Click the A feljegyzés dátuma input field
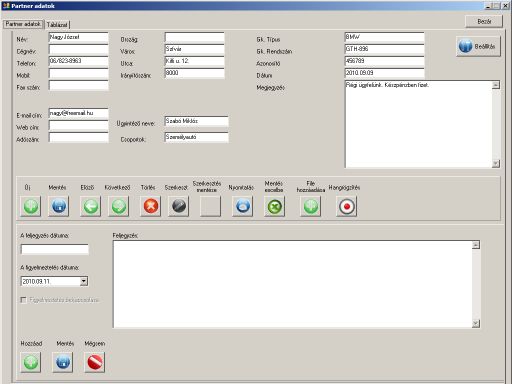Screen dimensions: 512x384 point(55,249)
